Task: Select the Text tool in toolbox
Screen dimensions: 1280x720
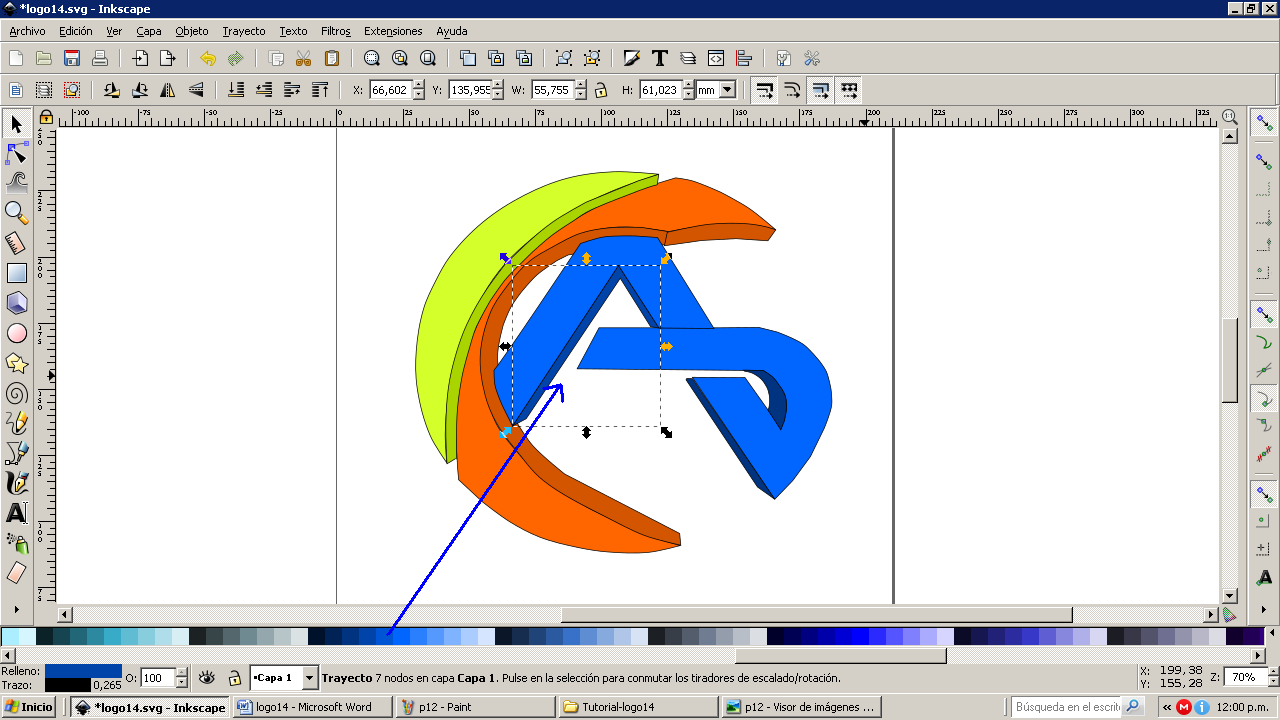Action: coord(17,513)
